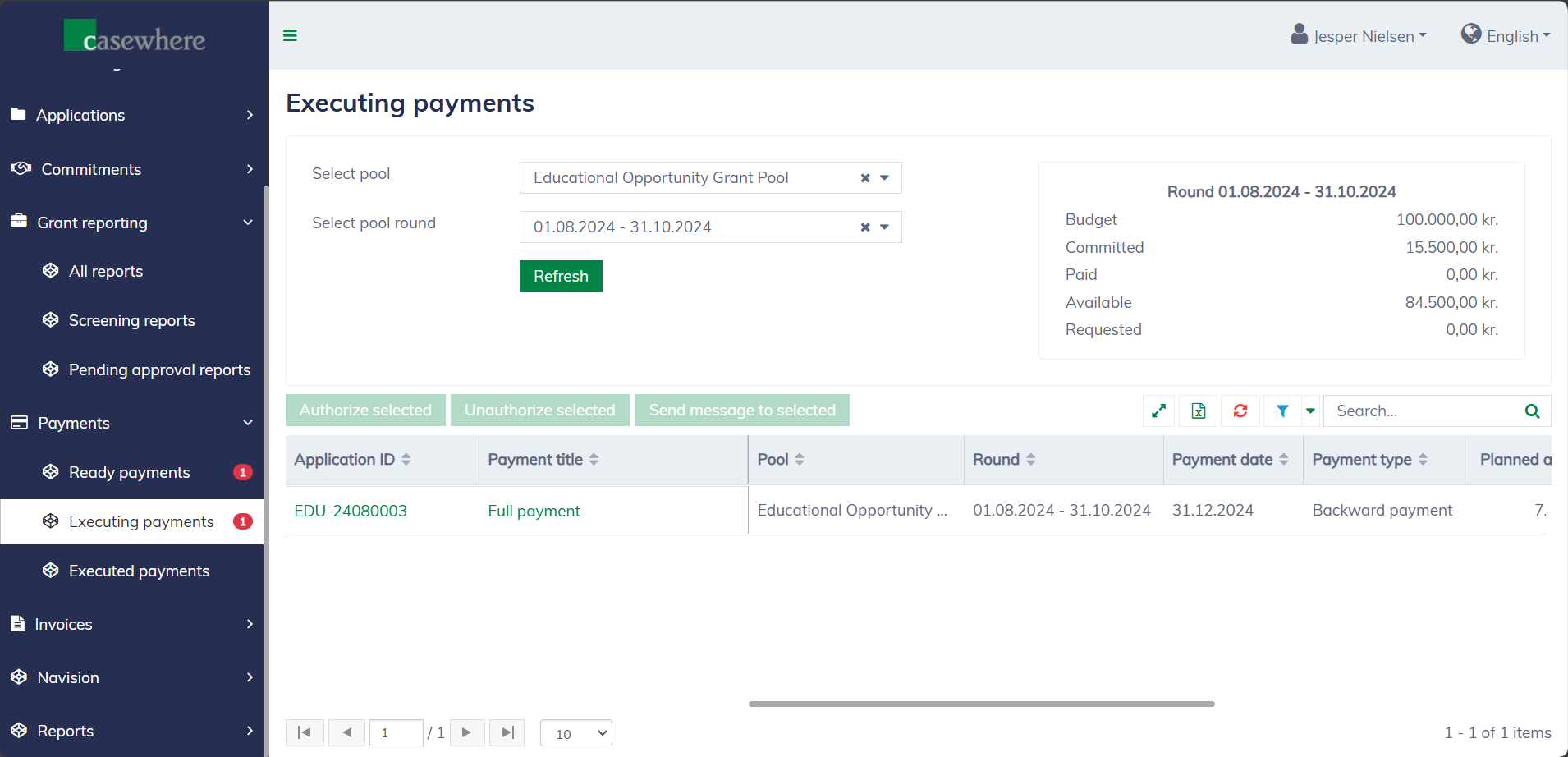Open Executed payments in sidebar

click(x=139, y=571)
